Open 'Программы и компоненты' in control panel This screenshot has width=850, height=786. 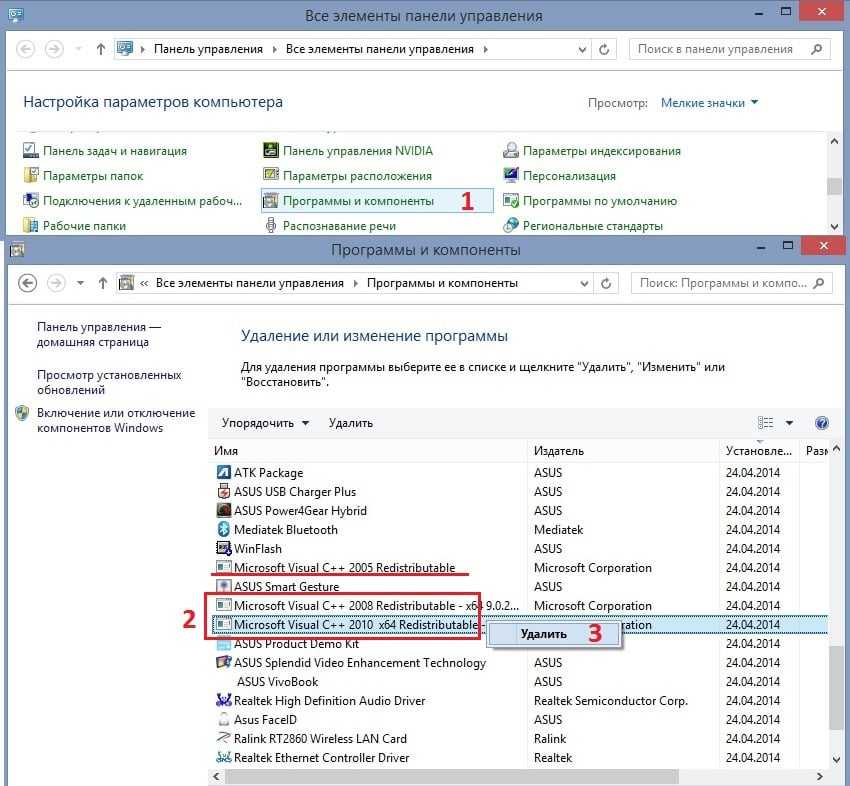(x=358, y=201)
